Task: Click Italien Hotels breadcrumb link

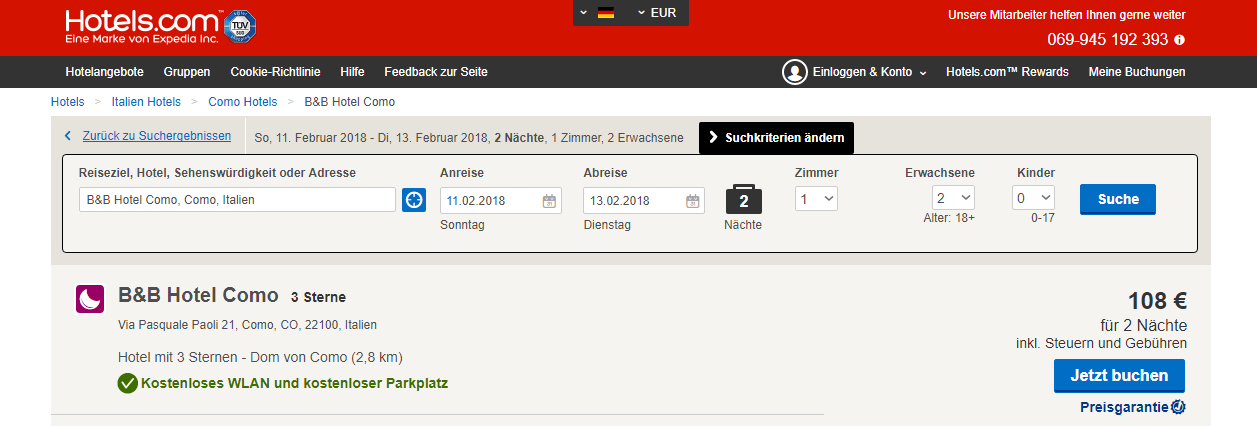Action: point(147,102)
